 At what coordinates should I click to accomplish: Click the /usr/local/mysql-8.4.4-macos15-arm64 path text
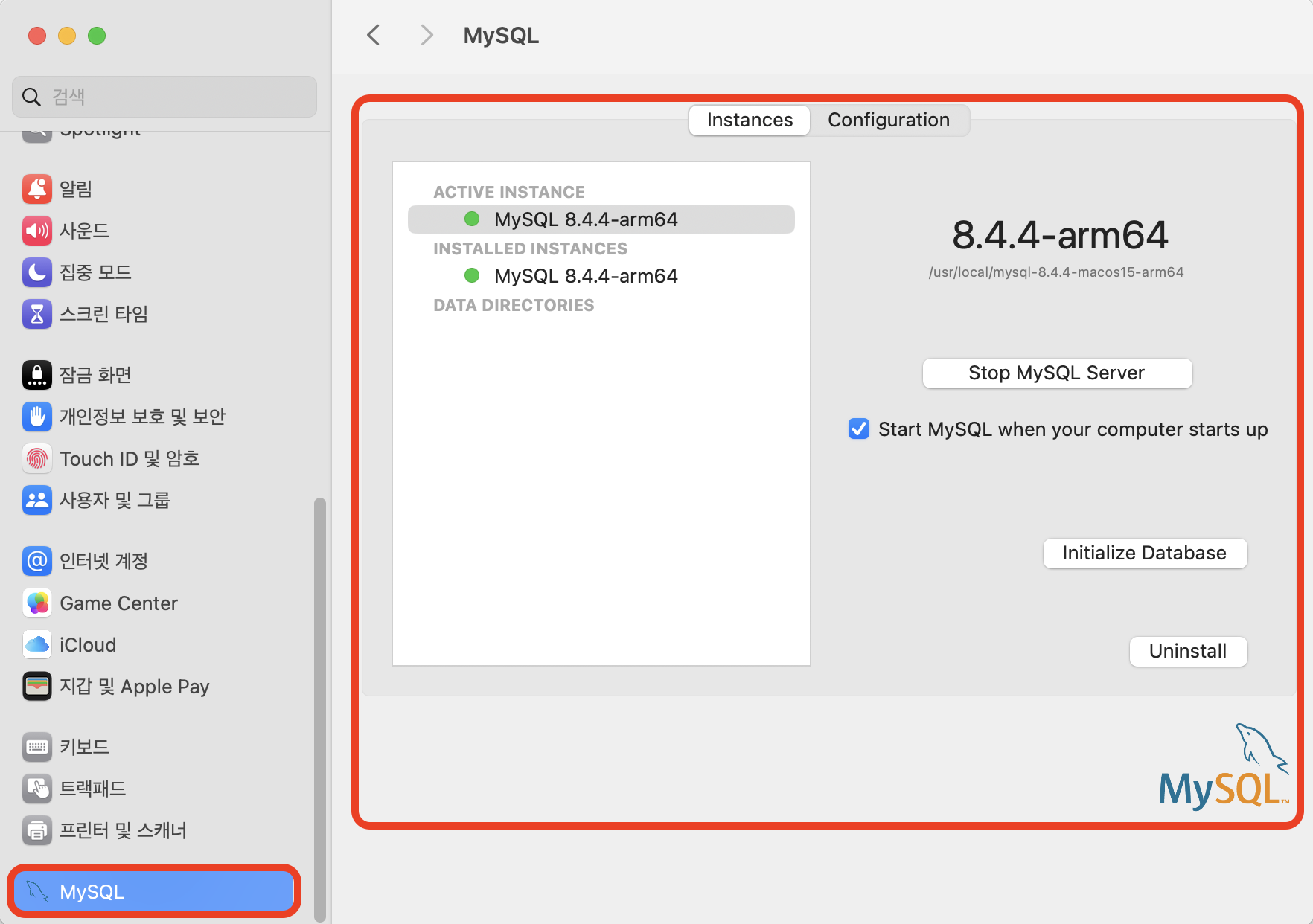(1056, 272)
